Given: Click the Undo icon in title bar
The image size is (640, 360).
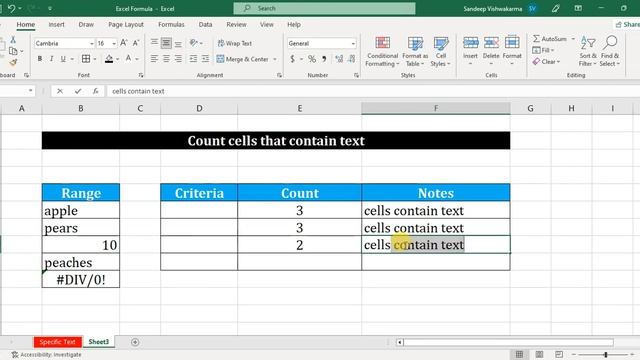Looking at the screenshot, I should 11,8.
